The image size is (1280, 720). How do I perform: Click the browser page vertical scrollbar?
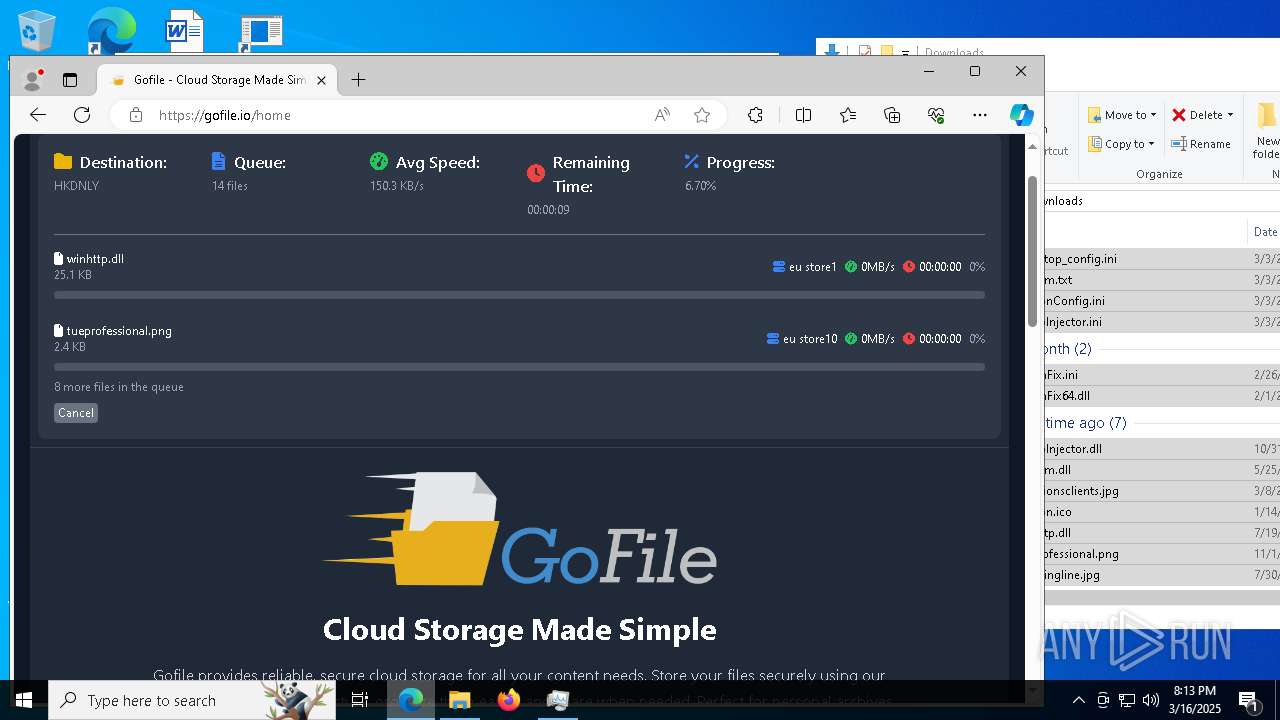click(1033, 250)
